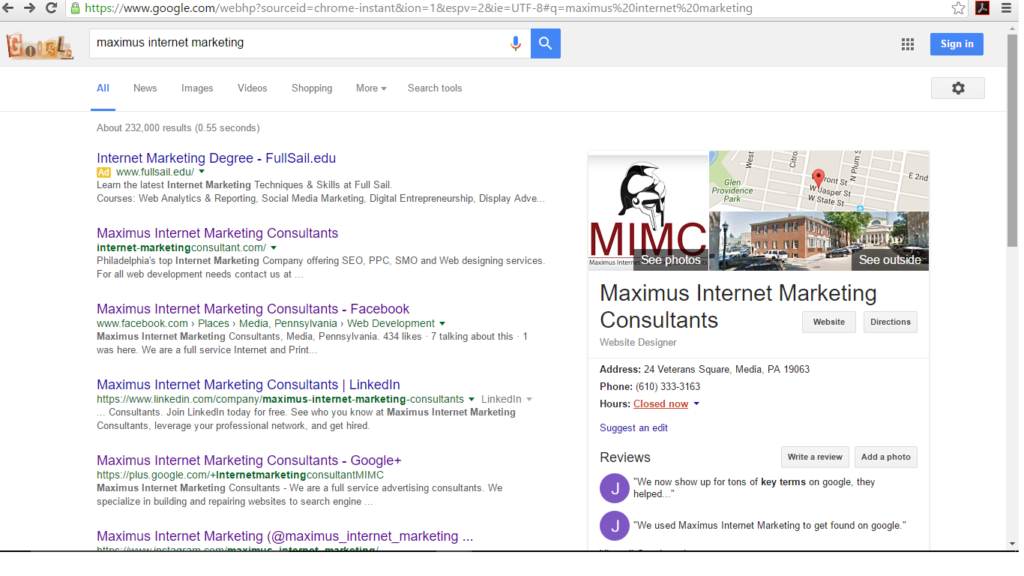Expand business hours dropdown arrow
The width and height of the screenshot is (1024, 576).
point(697,404)
